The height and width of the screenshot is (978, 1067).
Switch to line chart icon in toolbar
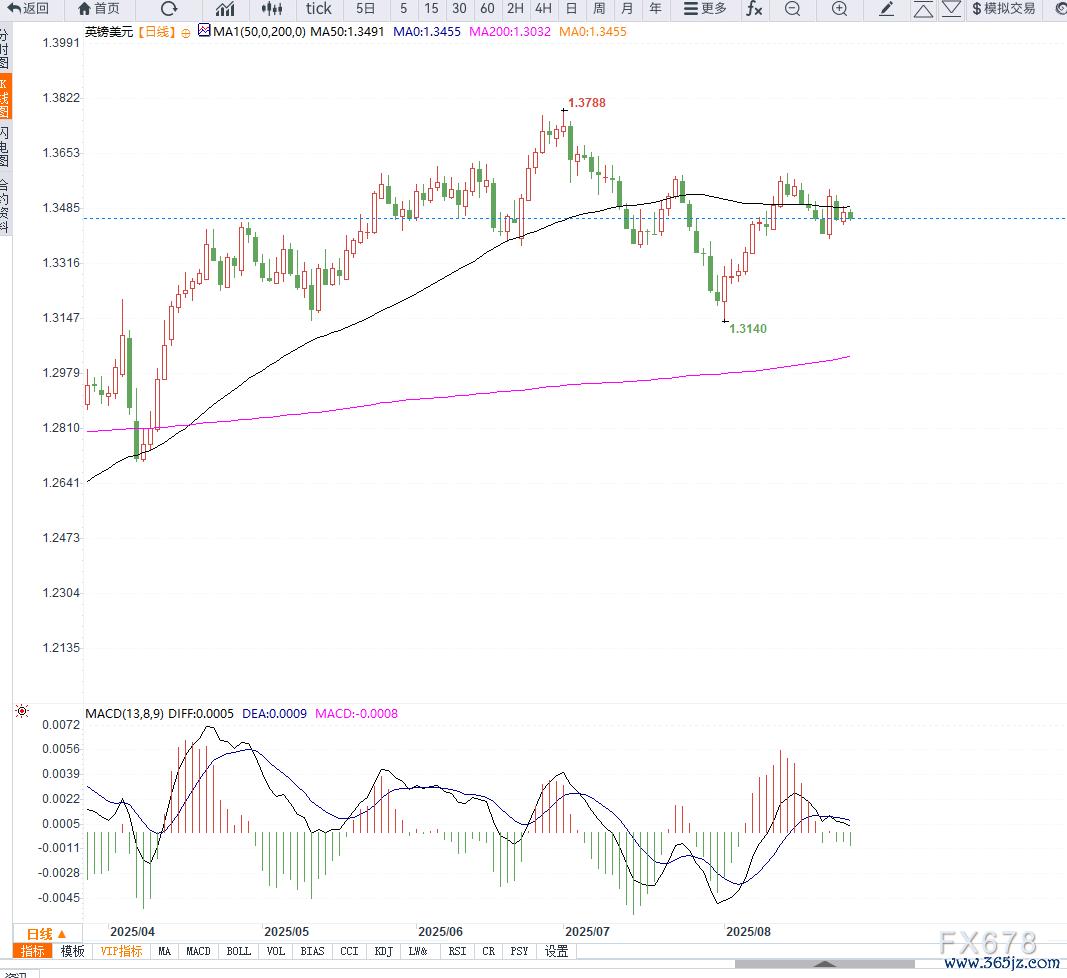(225, 9)
